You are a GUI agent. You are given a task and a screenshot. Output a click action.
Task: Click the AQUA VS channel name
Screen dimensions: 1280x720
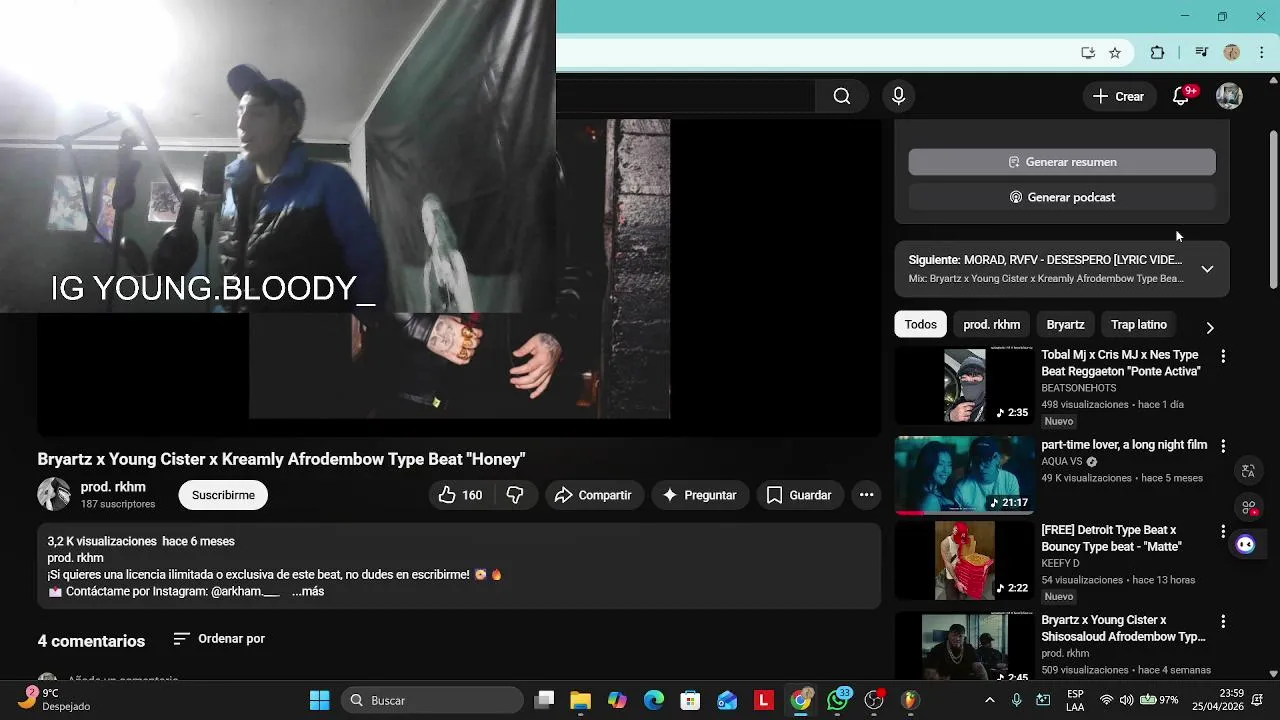click(1062, 462)
